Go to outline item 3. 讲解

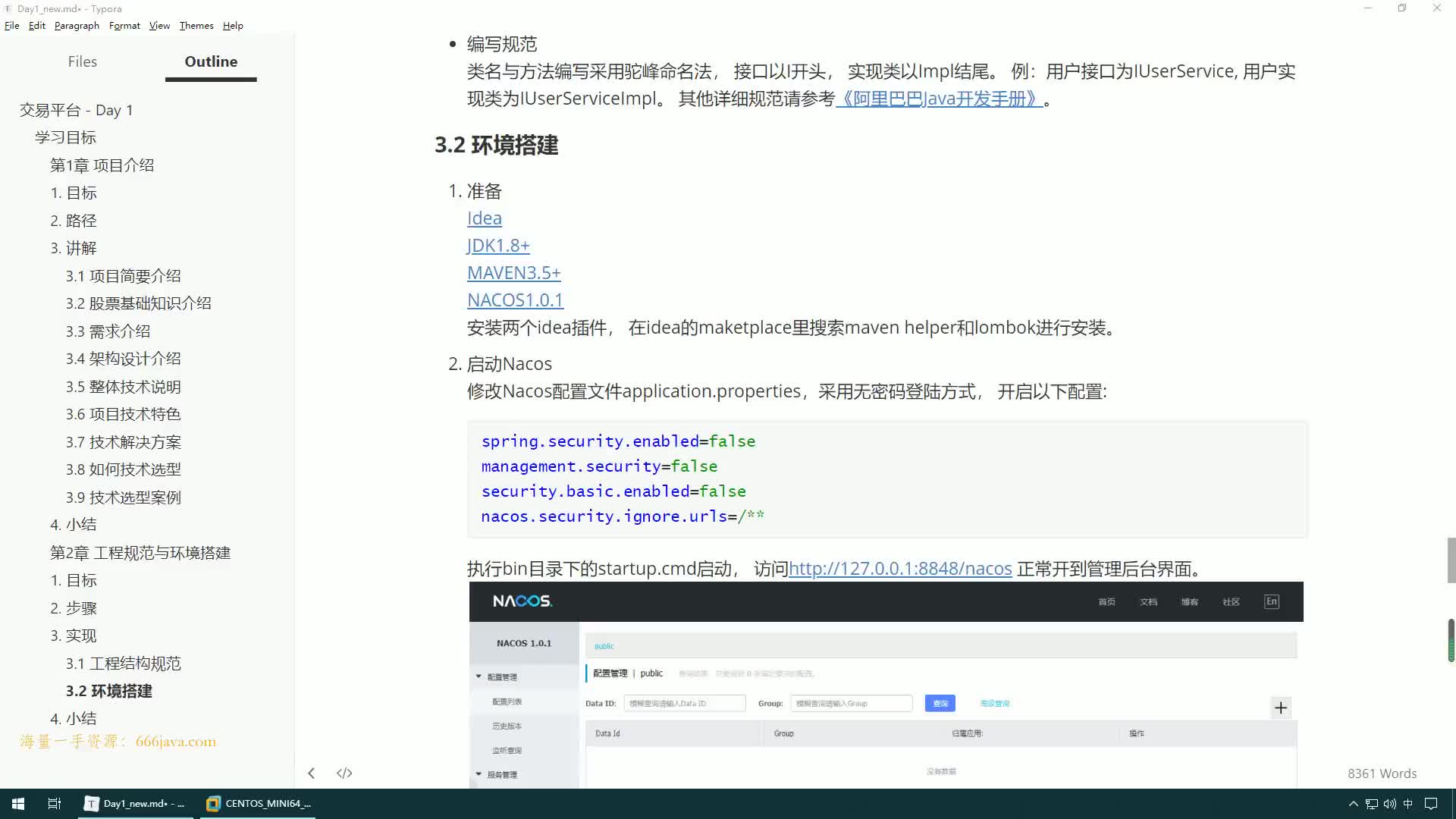(x=74, y=248)
